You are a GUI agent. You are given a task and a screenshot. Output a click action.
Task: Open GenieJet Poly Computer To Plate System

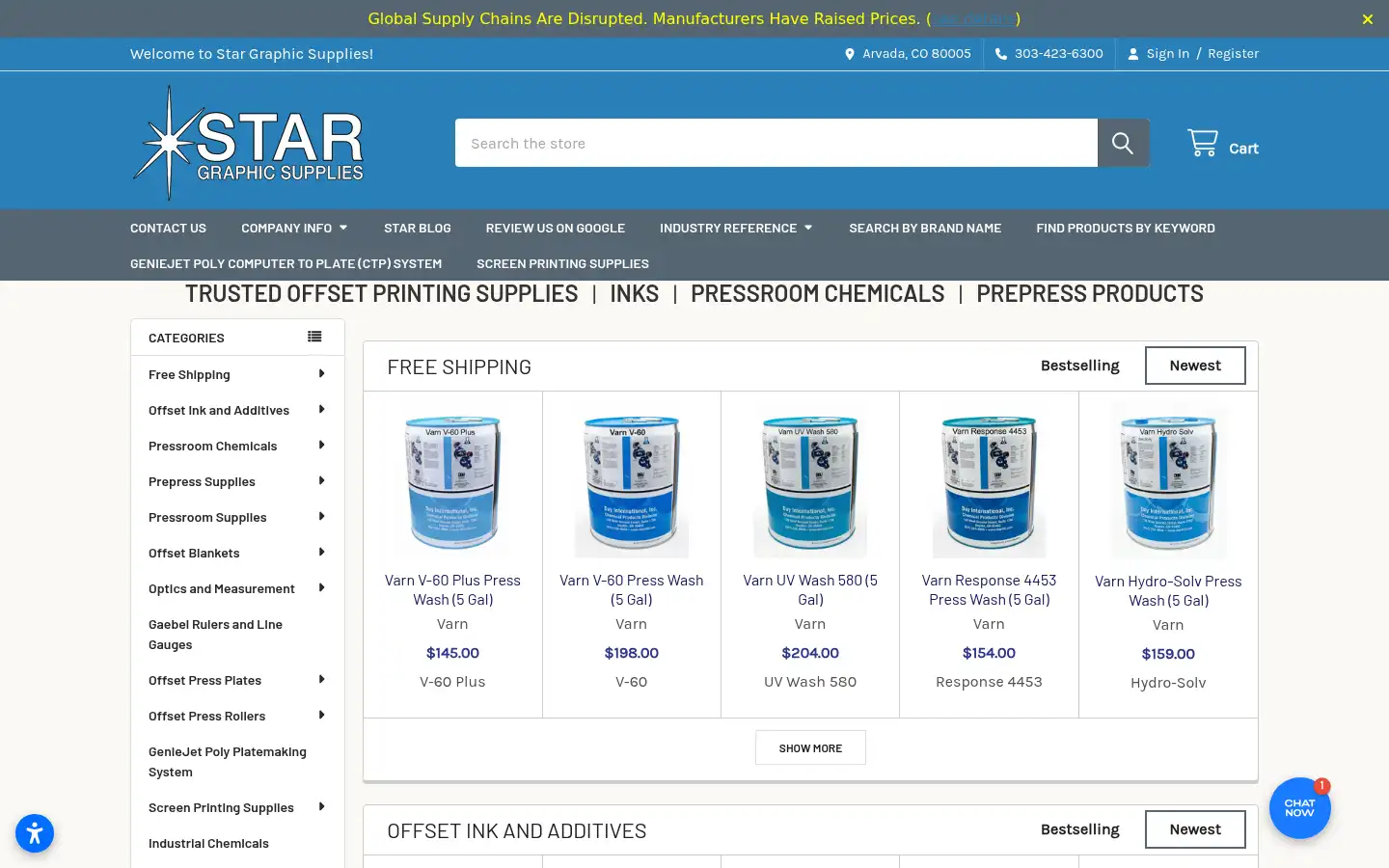point(286,263)
